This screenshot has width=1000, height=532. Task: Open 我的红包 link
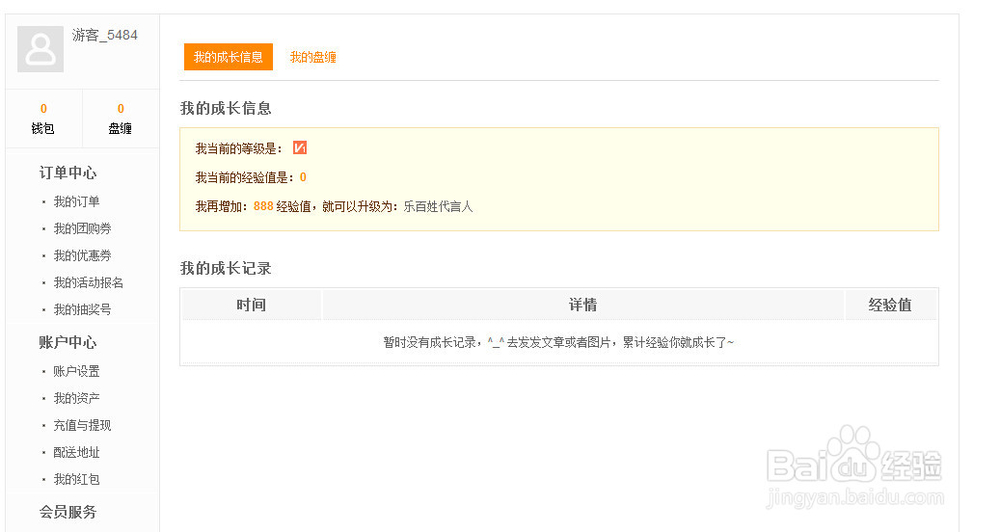pos(77,479)
